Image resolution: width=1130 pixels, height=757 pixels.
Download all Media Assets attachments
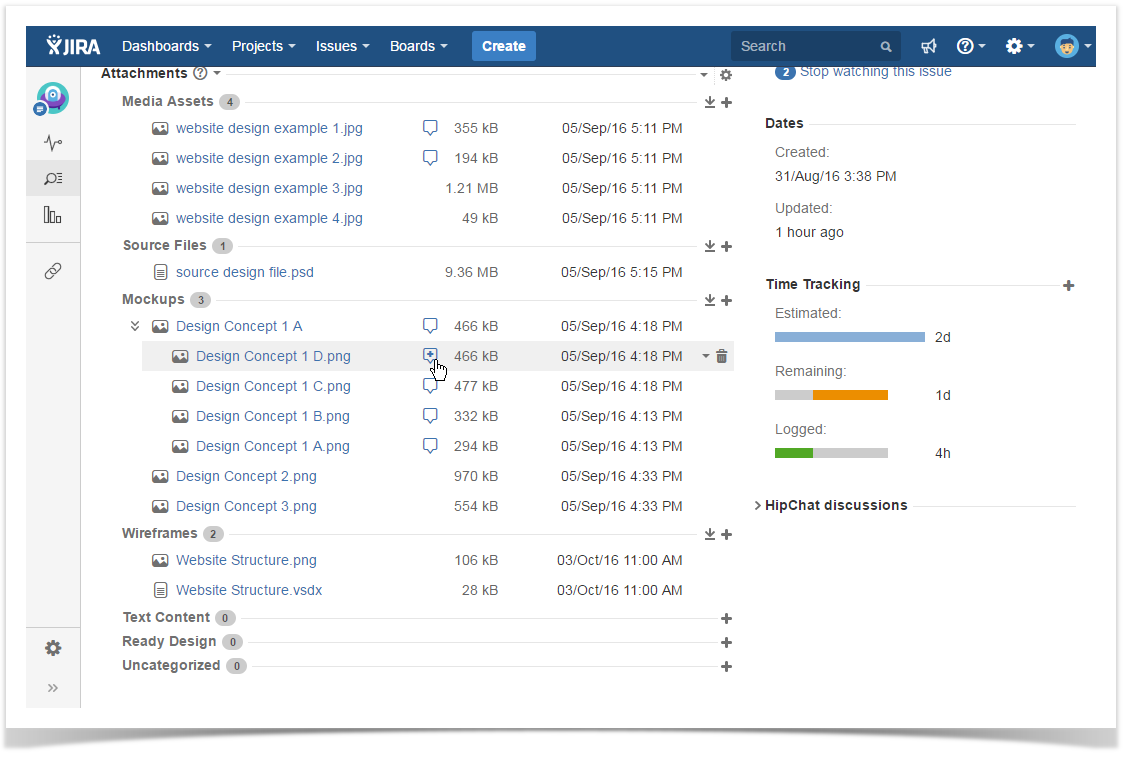(x=710, y=102)
